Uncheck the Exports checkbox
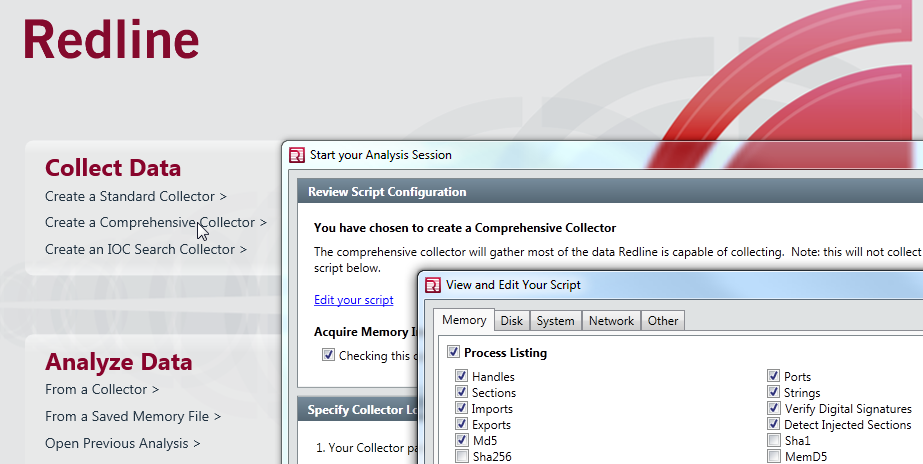 coord(462,423)
